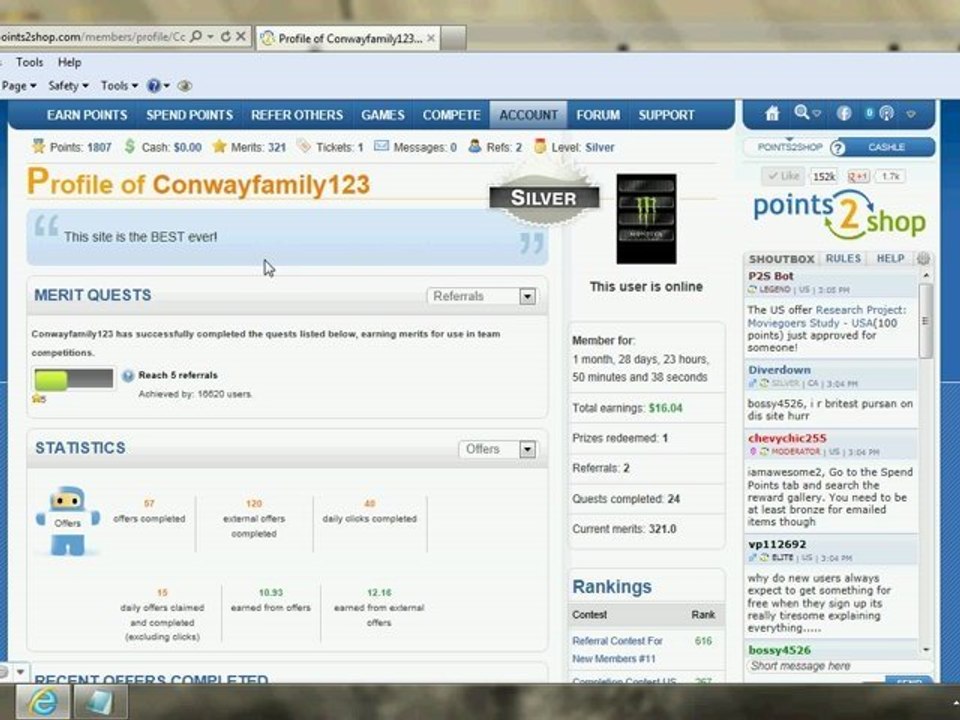
Task: Open the REFER OTHERS menu
Action: tap(297, 115)
